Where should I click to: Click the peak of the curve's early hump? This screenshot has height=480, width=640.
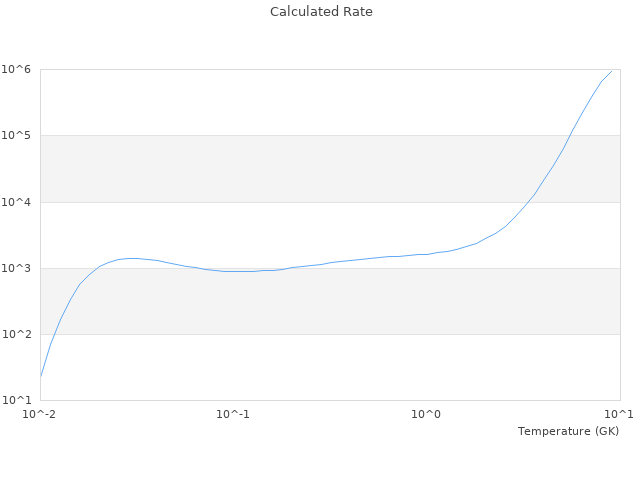click(x=131, y=258)
